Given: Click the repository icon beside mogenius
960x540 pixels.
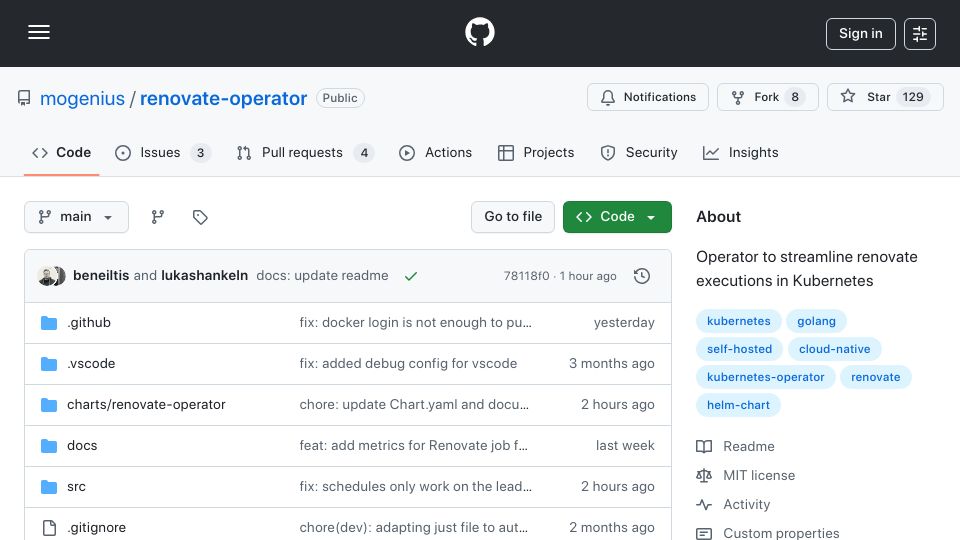Looking at the screenshot, I should (24, 98).
